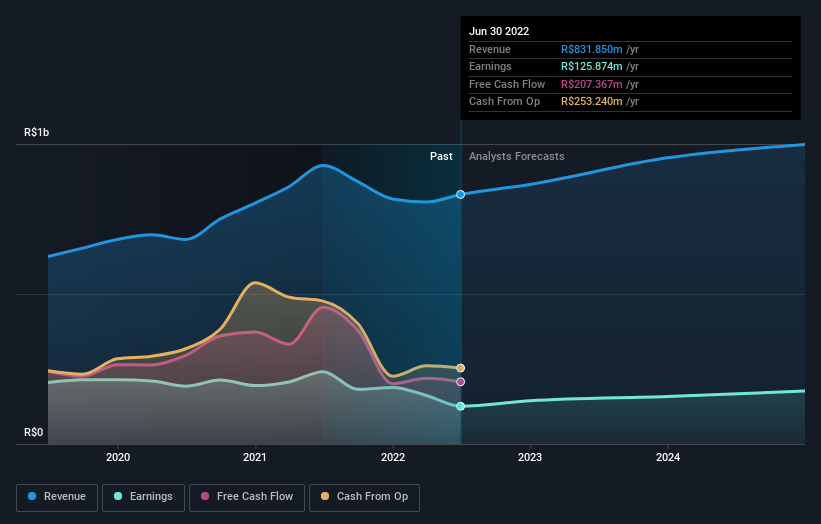The image size is (821, 524).
Task: Click the Cash From Op tooltip row label
Action: point(504,102)
